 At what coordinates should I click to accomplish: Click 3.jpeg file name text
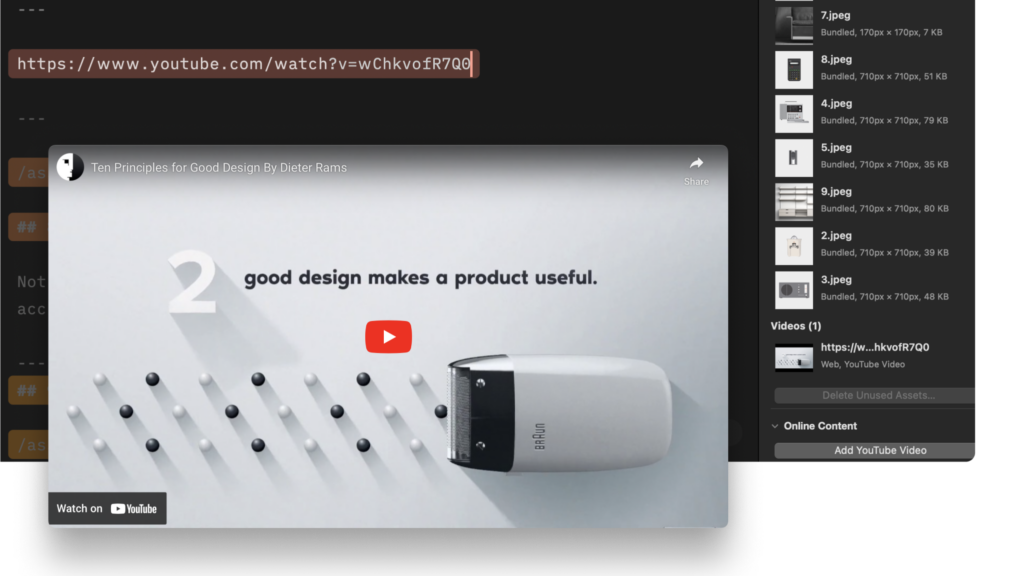tap(836, 280)
